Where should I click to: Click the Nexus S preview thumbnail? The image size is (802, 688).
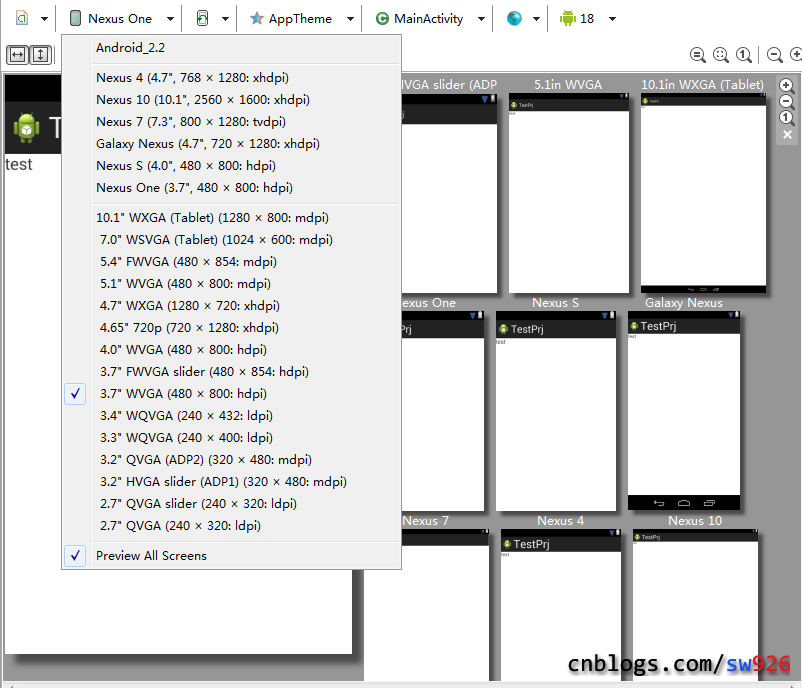point(556,411)
